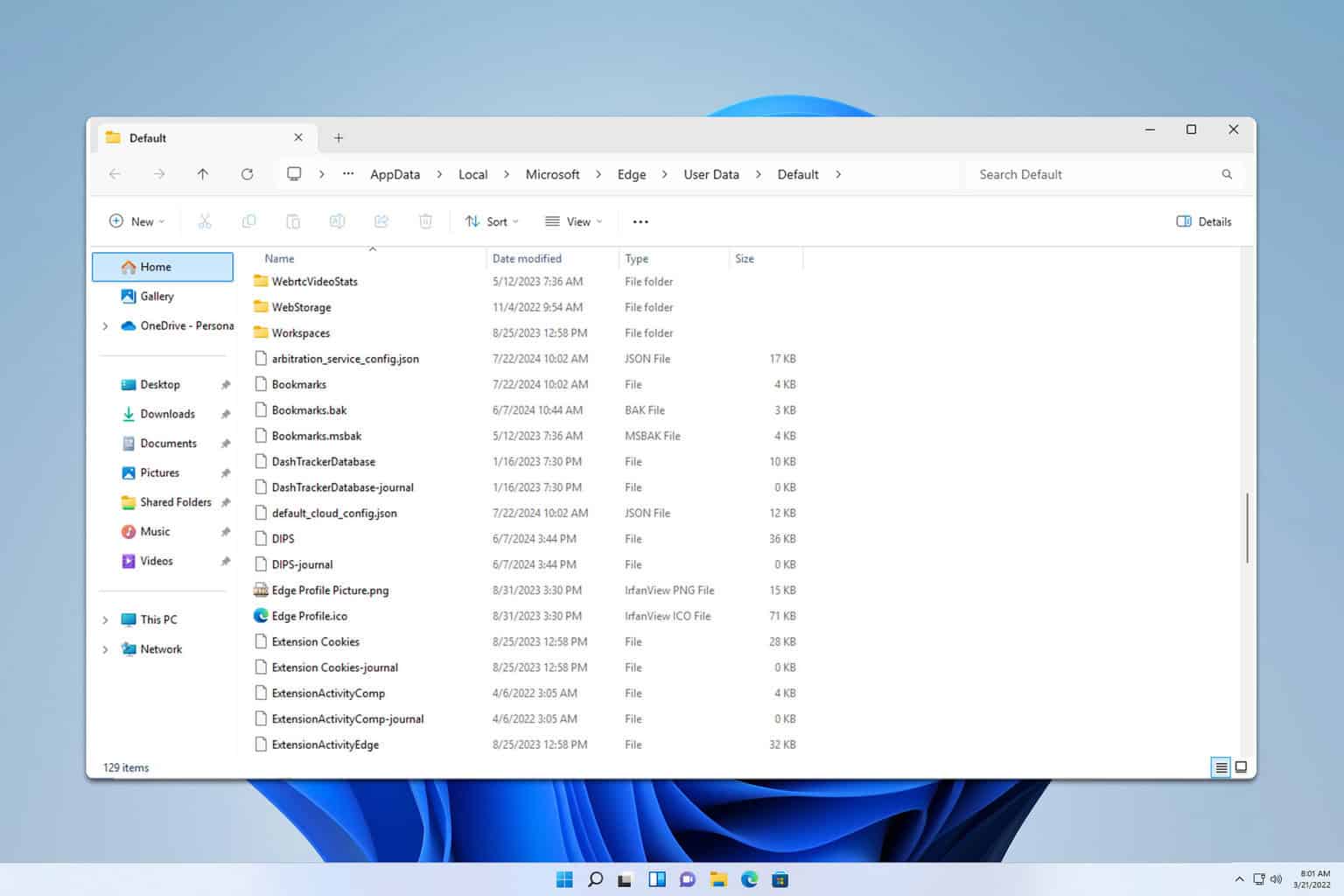Click the Paste icon in the toolbar
The image size is (1344, 896).
point(293,220)
